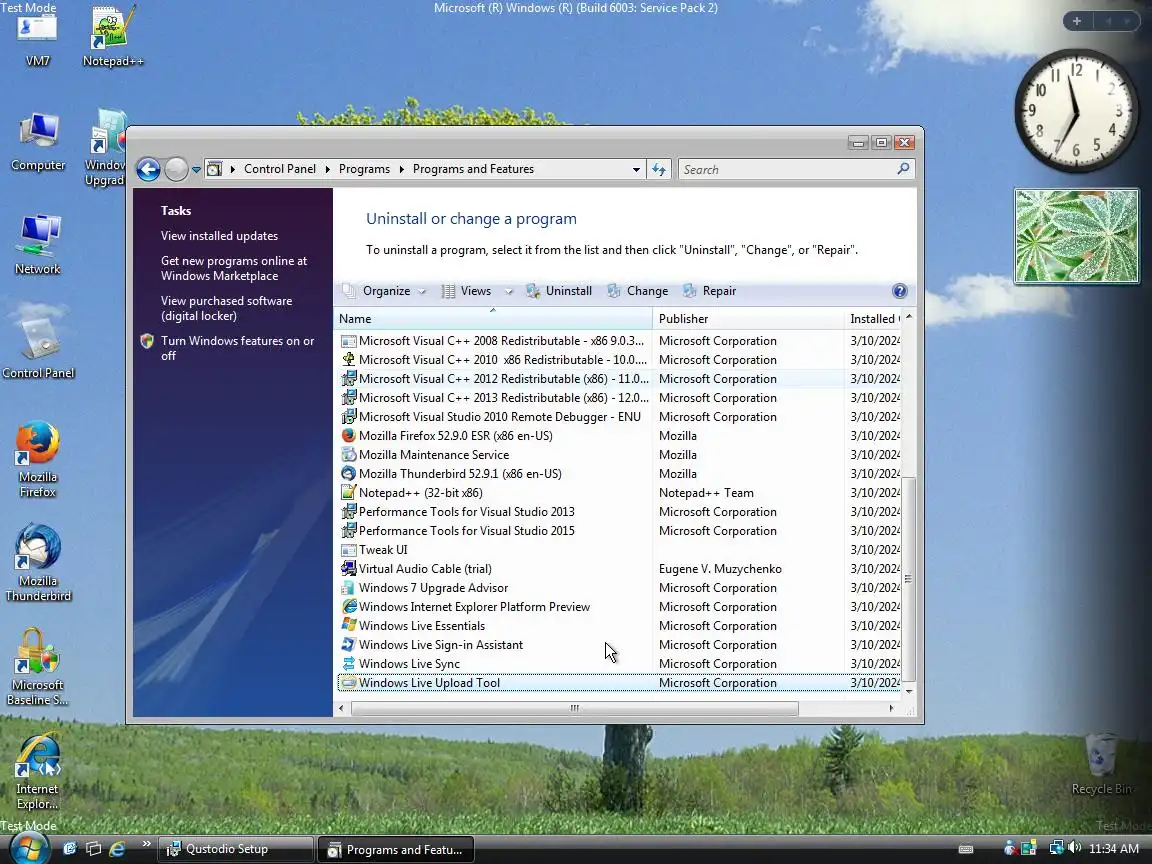This screenshot has width=1152, height=864.
Task: Sort by the Publisher column header
Action: pos(748,319)
